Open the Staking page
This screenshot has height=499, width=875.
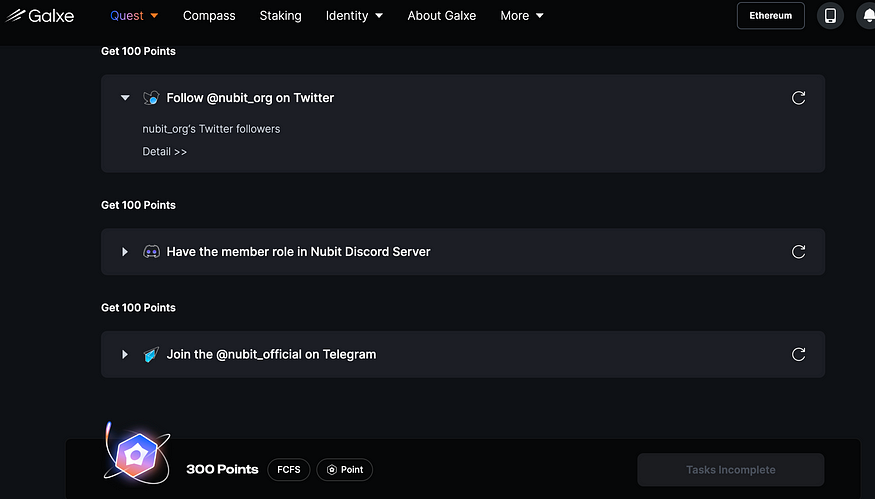pos(280,16)
